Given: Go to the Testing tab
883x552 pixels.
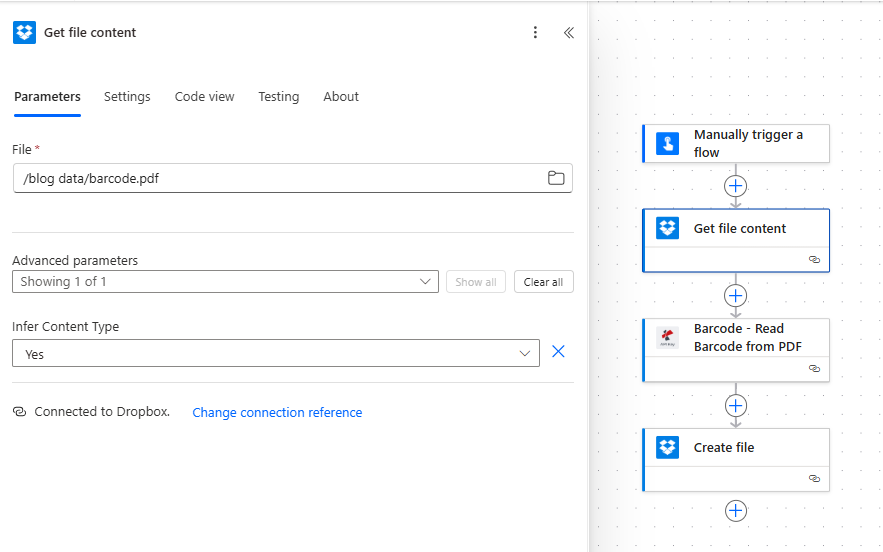Looking at the screenshot, I should [x=278, y=97].
